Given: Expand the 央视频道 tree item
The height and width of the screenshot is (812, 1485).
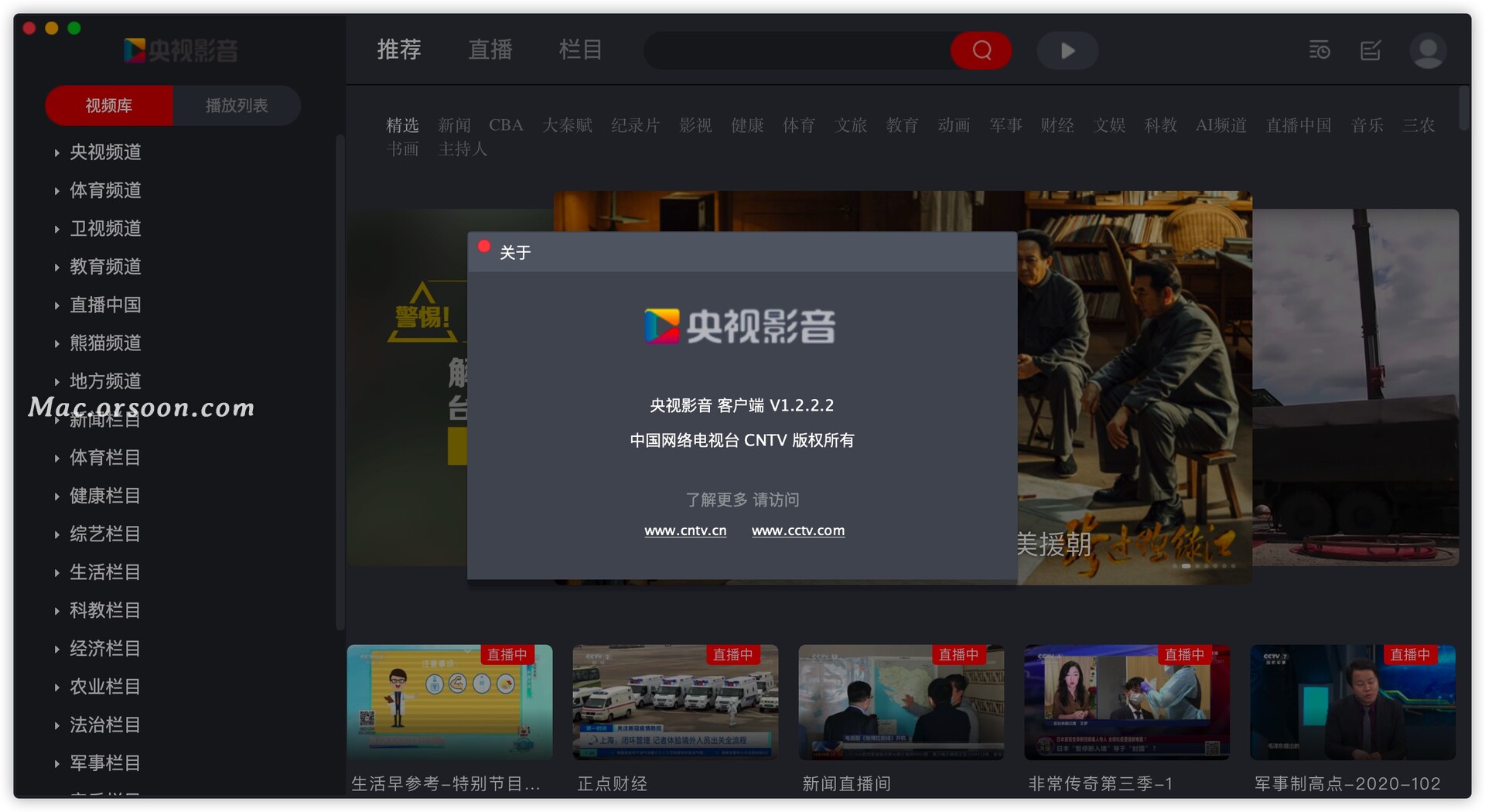Looking at the screenshot, I should click(57, 152).
